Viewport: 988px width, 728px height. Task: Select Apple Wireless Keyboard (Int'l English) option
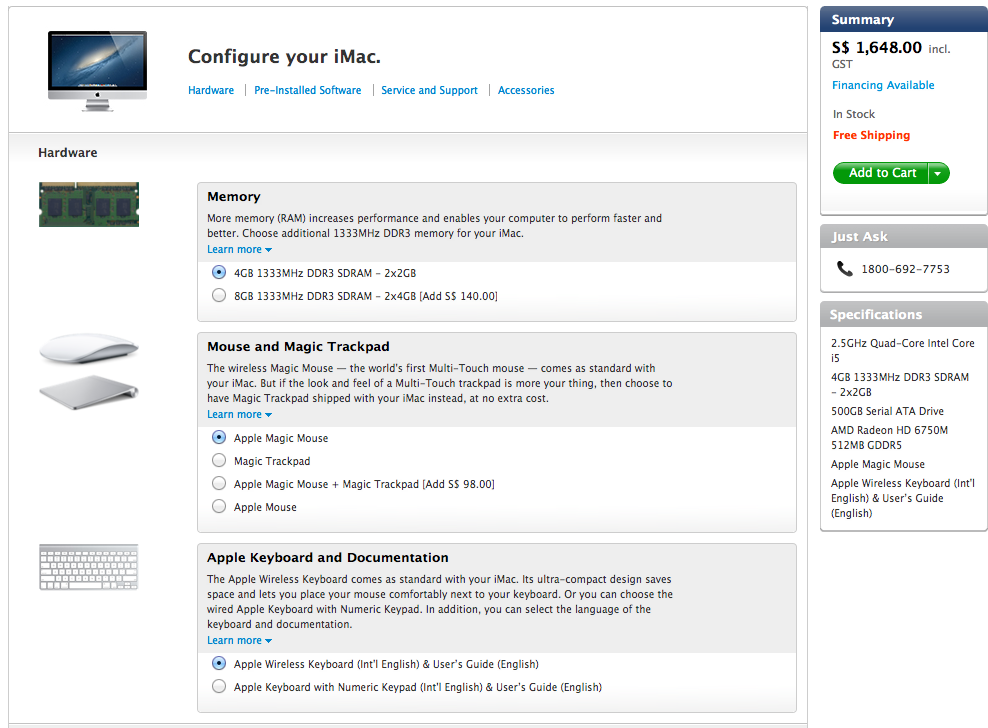(219, 663)
